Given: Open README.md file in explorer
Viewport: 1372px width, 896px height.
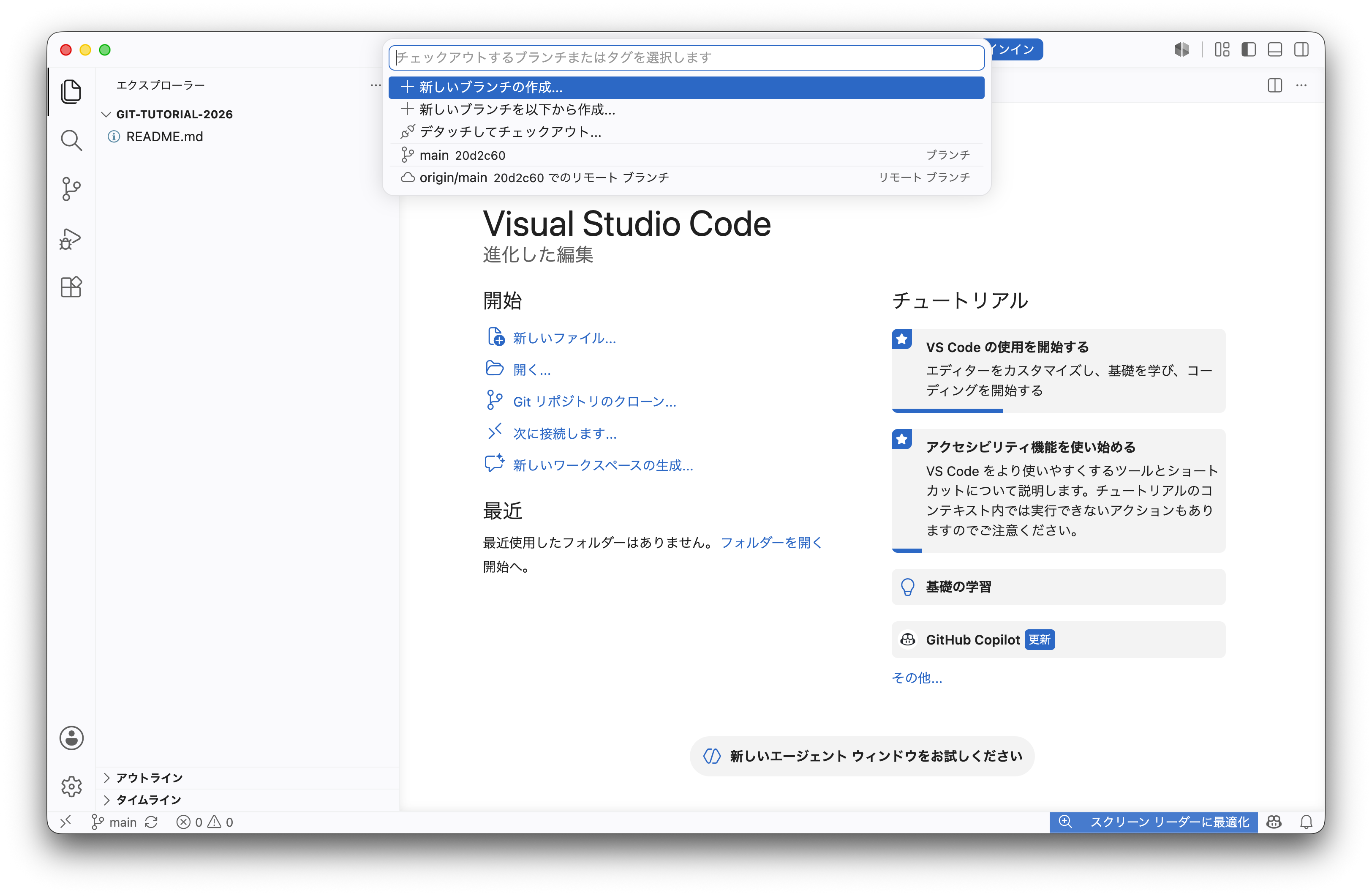Looking at the screenshot, I should 248,137.
